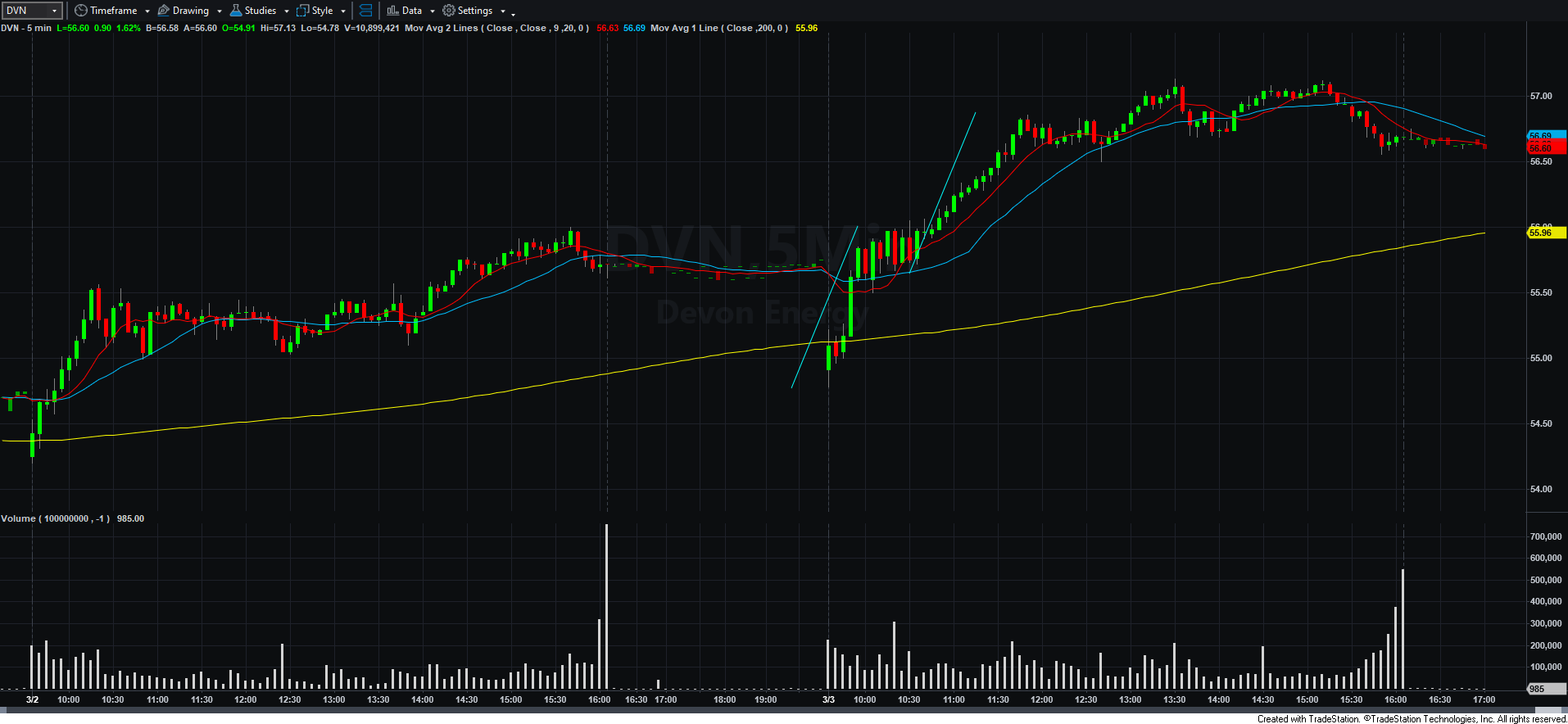Click the Drawing pencil icon
The height and width of the screenshot is (724, 1568).
click(163, 11)
